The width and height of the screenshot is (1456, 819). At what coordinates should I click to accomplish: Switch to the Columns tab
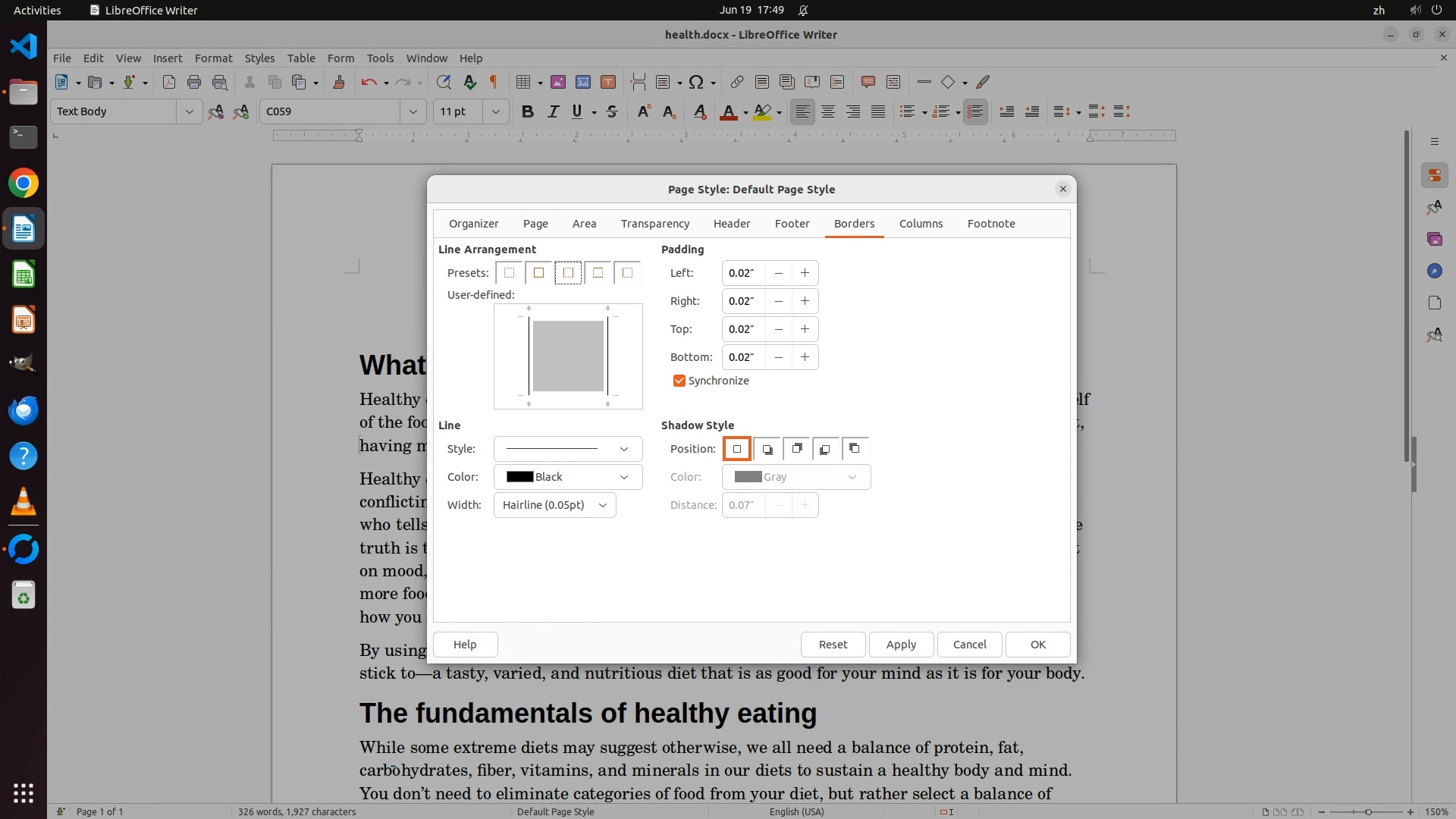tap(921, 224)
